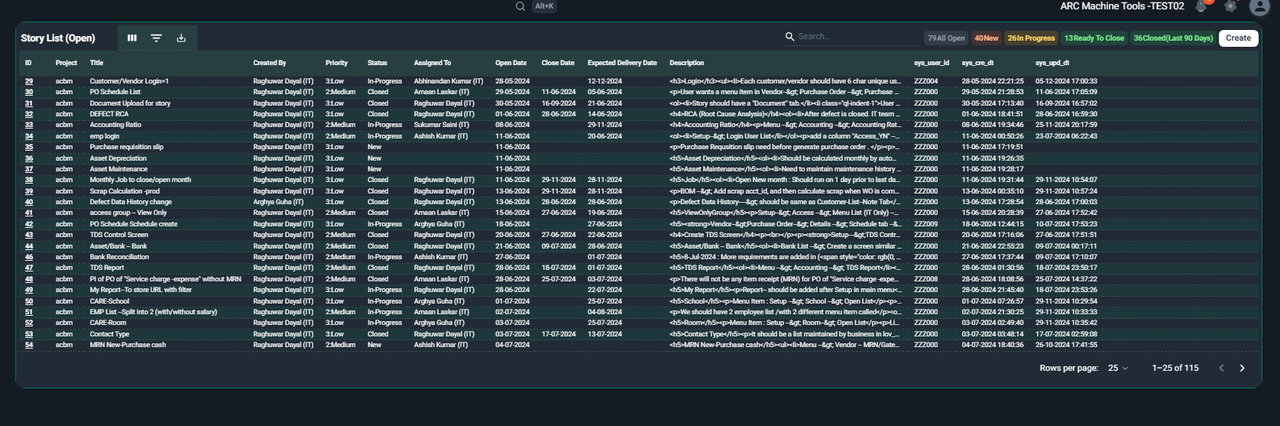Select title 'Accounting Ratio'

tap(115, 125)
